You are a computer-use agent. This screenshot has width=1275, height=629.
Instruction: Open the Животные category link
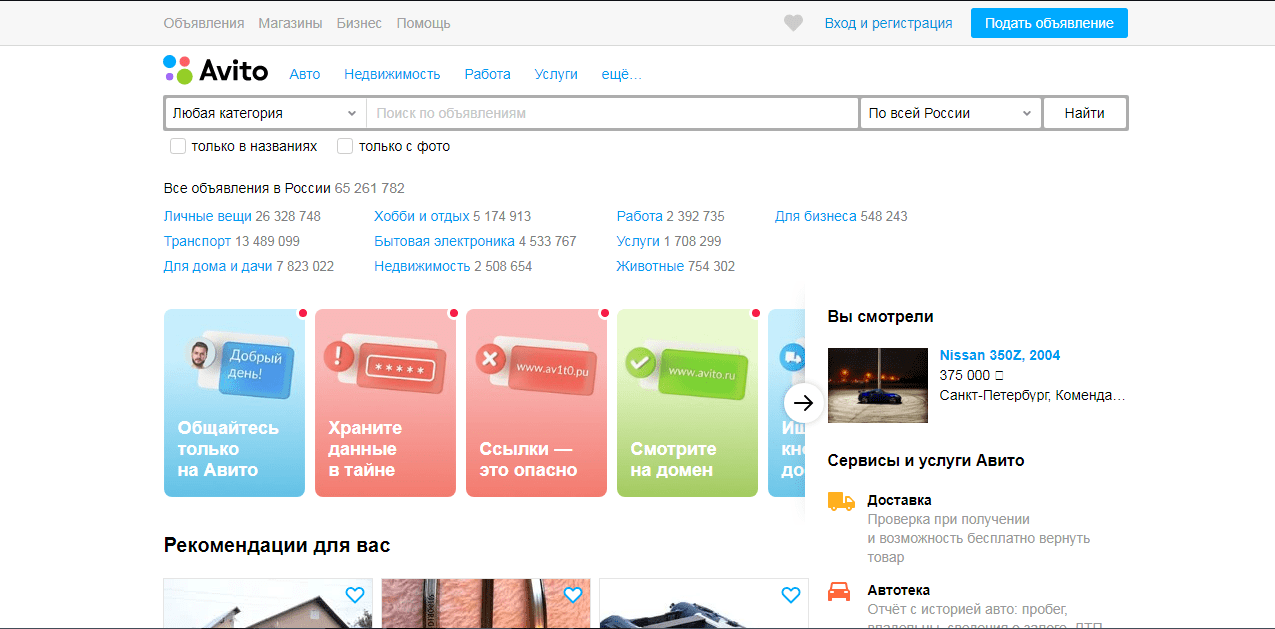click(650, 266)
